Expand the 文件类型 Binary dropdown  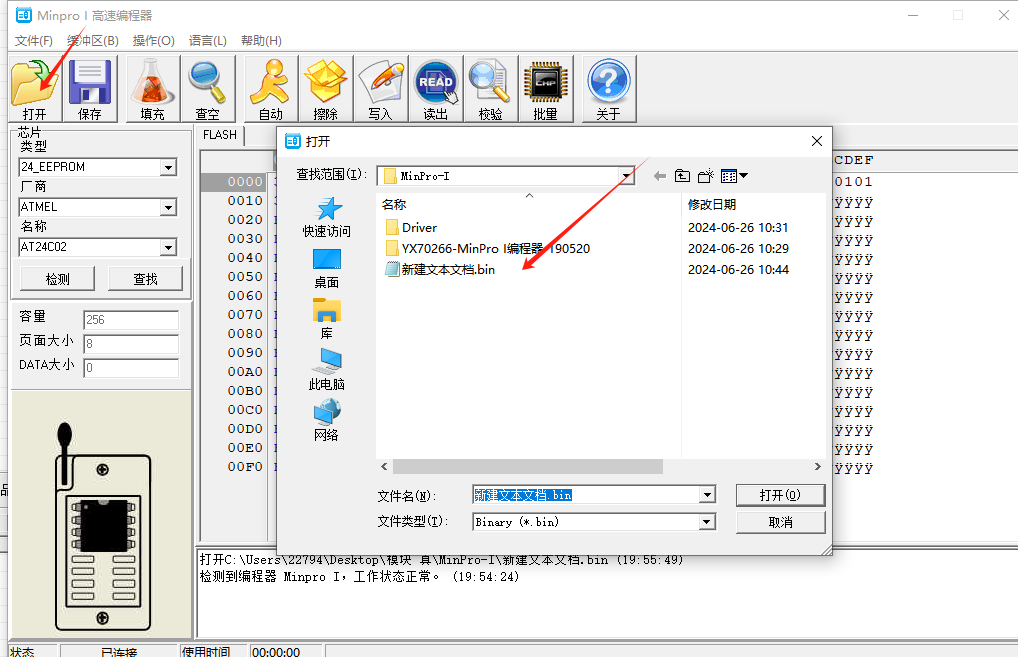[x=707, y=522]
